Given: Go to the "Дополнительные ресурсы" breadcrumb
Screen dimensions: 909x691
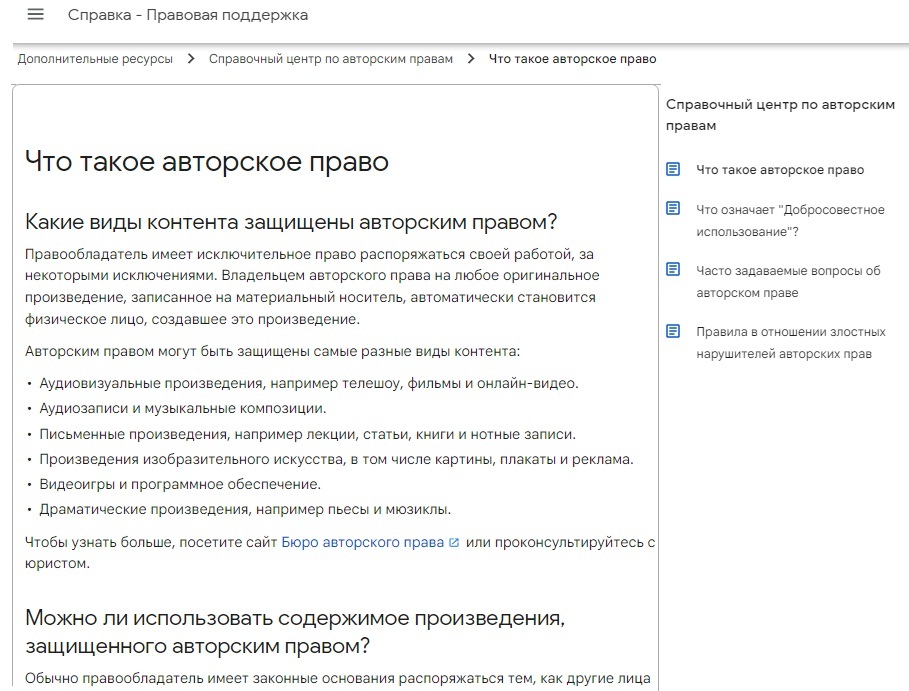Looking at the screenshot, I should click(x=95, y=59).
